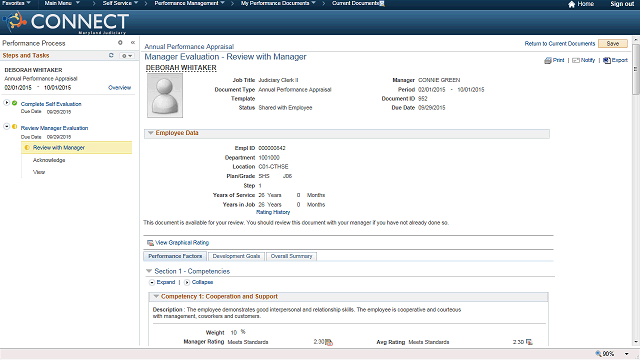
Task: Click the Document ID value 952
Action: (423, 99)
